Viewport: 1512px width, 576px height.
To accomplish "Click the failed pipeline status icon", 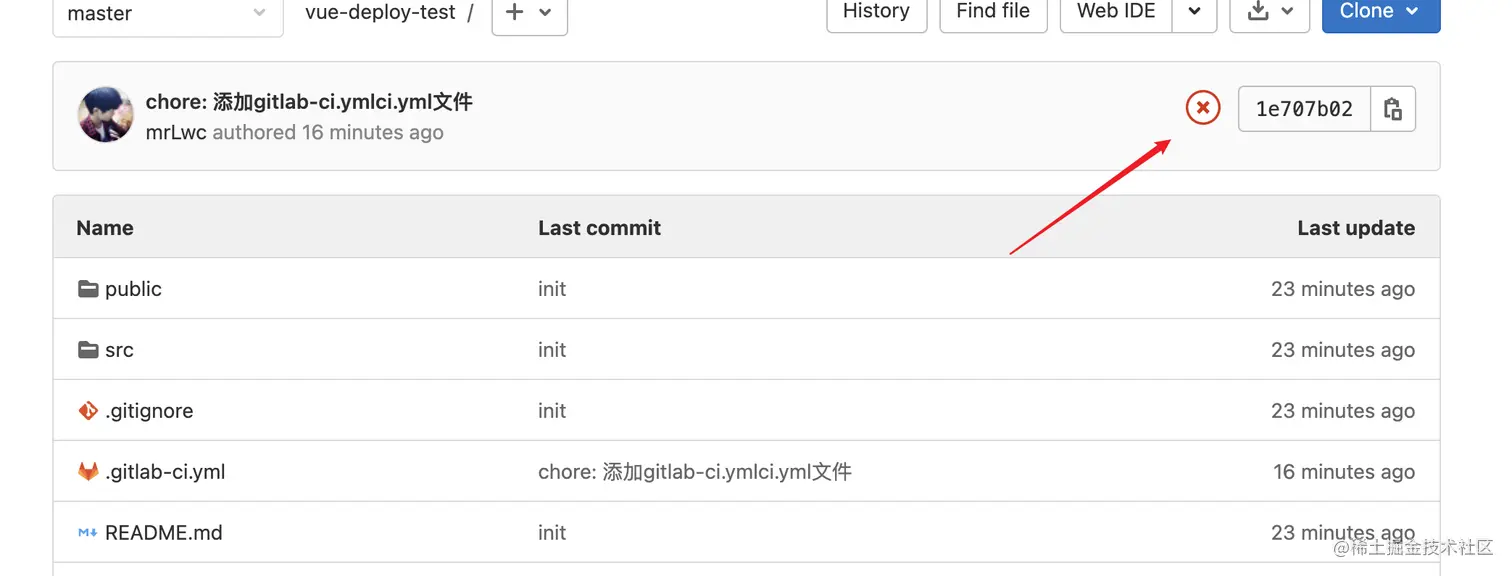I will coord(1203,107).
